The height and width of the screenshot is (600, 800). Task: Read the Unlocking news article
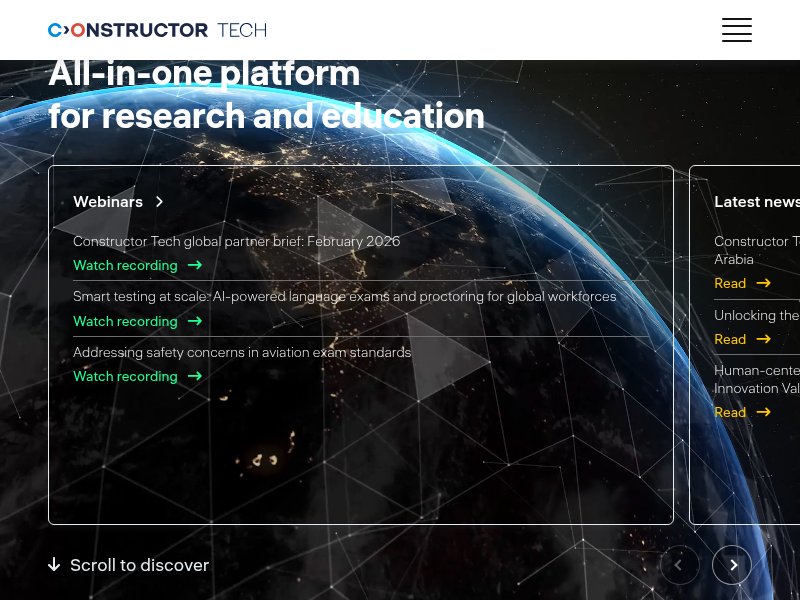pyautogui.click(x=730, y=339)
